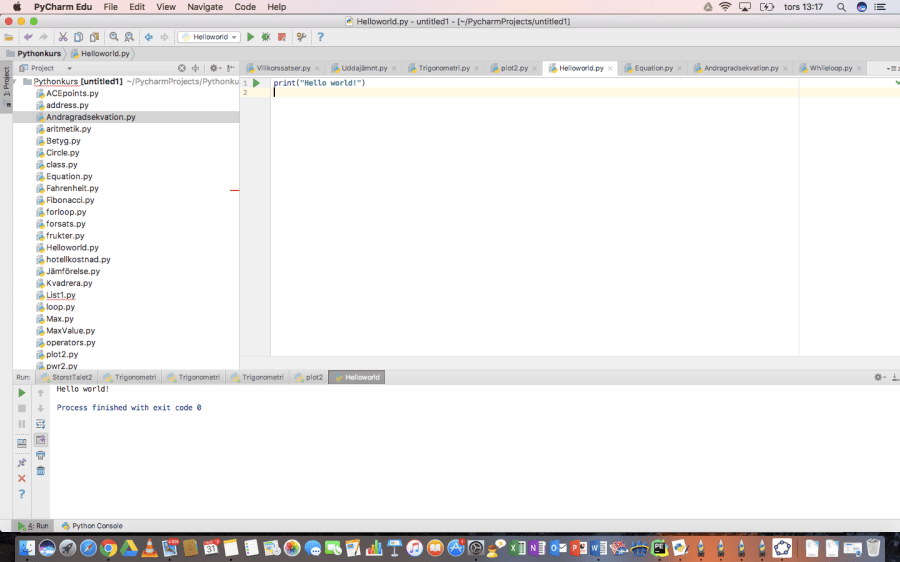The width and height of the screenshot is (900, 562).
Task: Click the trash icon to clear console output
Action: coord(41,470)
